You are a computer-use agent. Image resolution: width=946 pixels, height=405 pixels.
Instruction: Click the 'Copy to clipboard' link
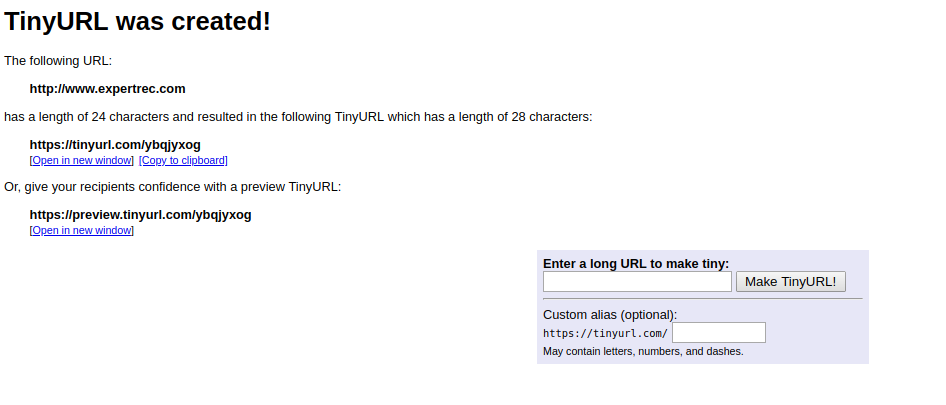coord(184,160)
